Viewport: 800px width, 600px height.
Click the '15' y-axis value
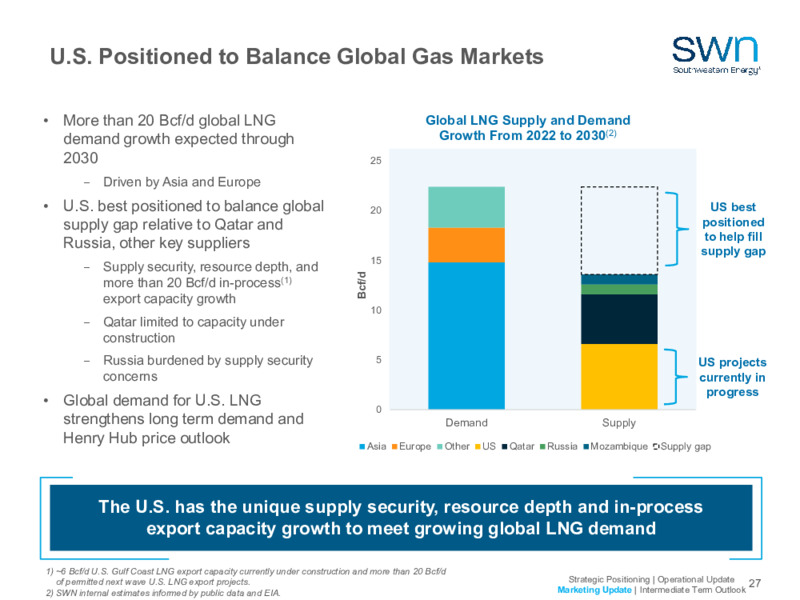tap(376, 260)
